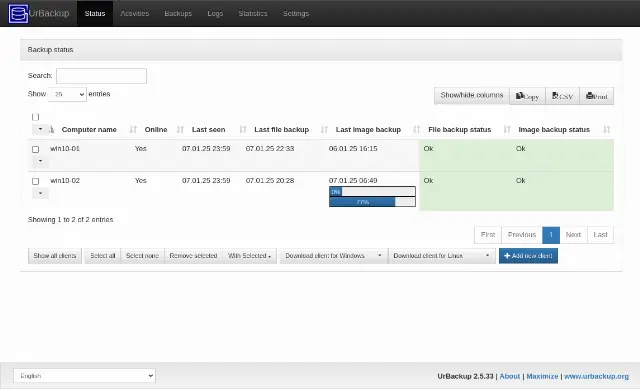
Task: Sort by Last file backup arrows
Action: click(324, 130)
